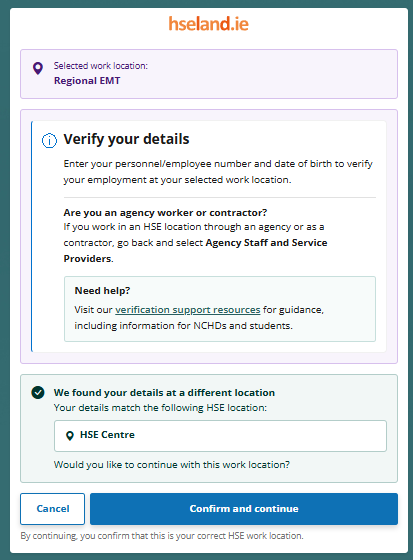Open the verification support resources link
The height and width of the screenshot is (560, 413).
pos(188,310)
